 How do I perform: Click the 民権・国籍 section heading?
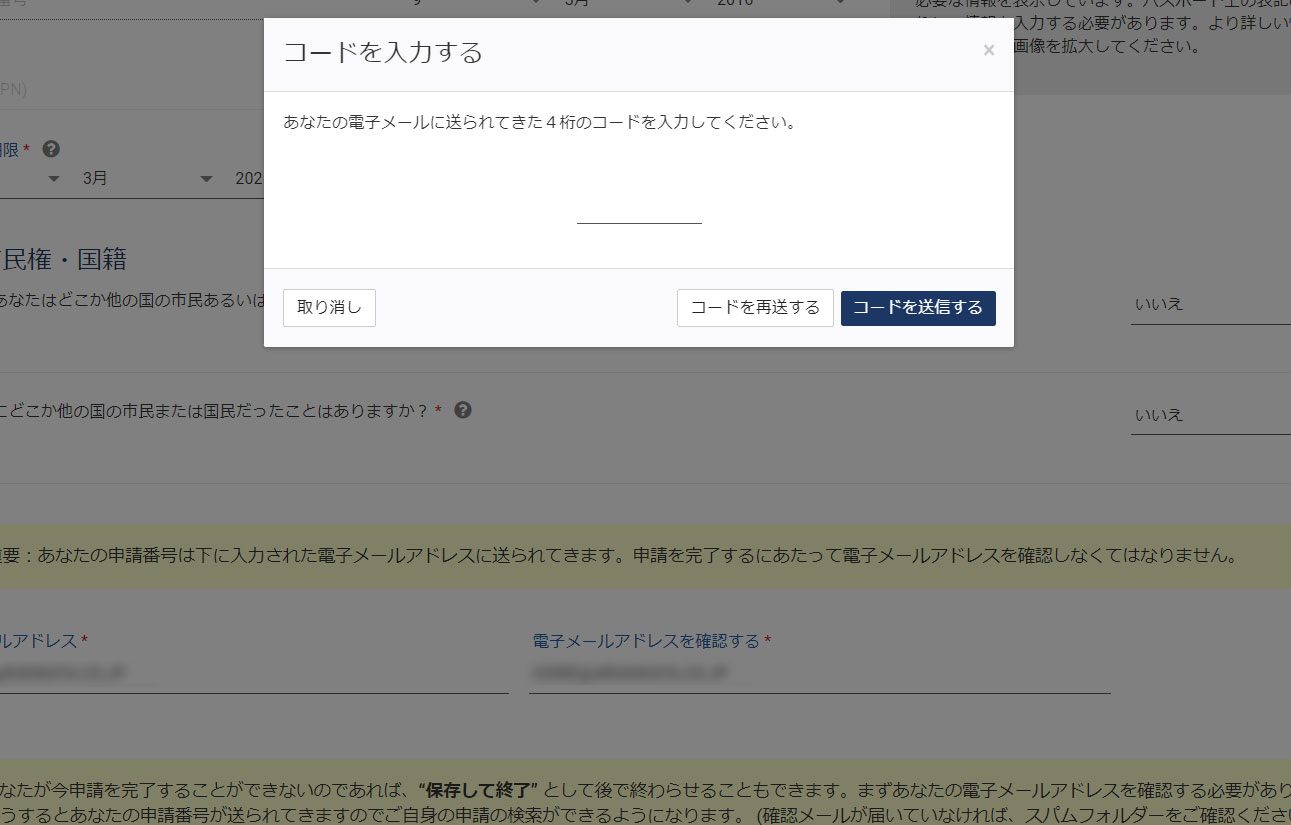click(64, 259)
